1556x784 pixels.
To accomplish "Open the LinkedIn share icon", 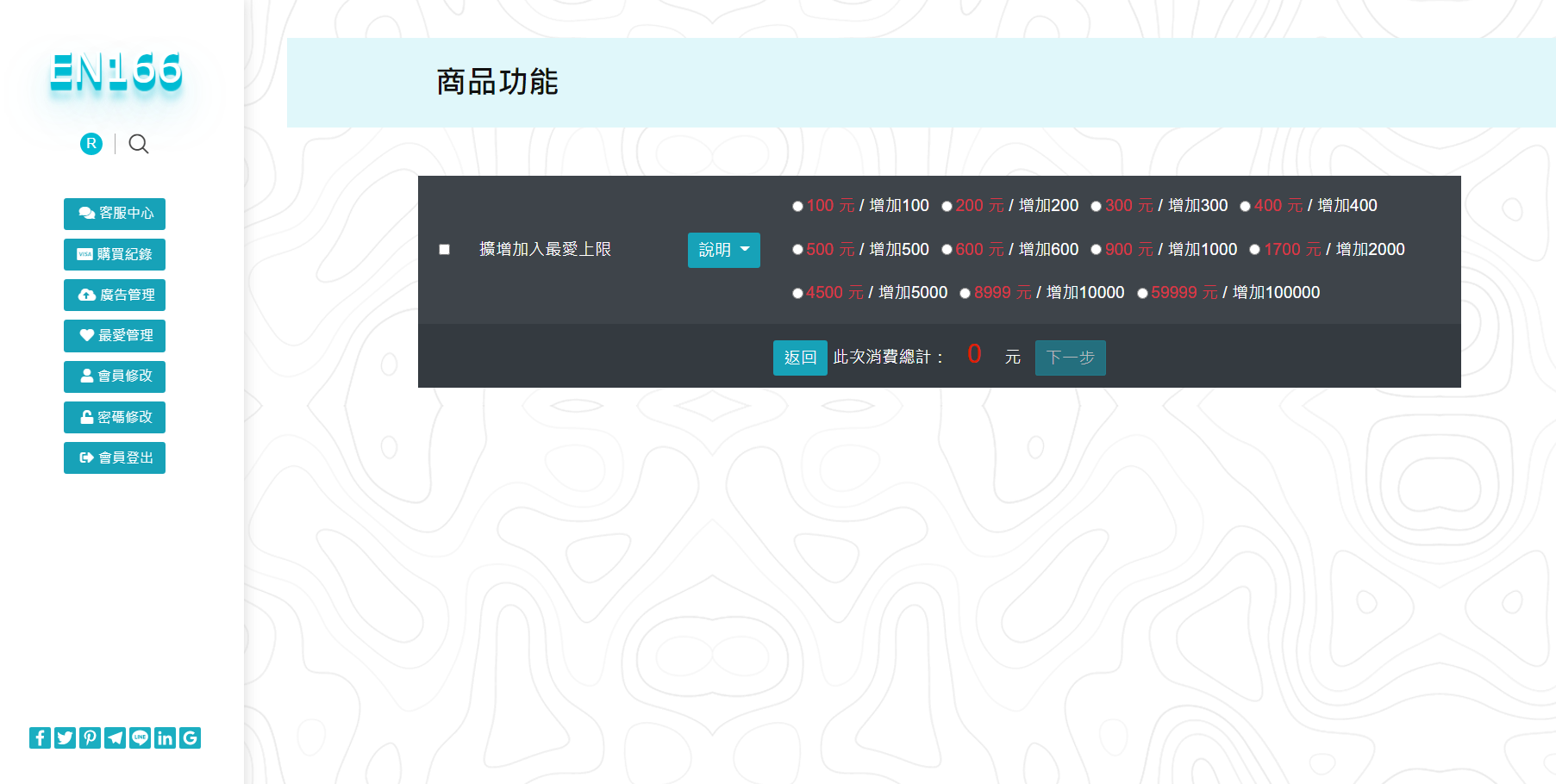I will tap(165, 737).
